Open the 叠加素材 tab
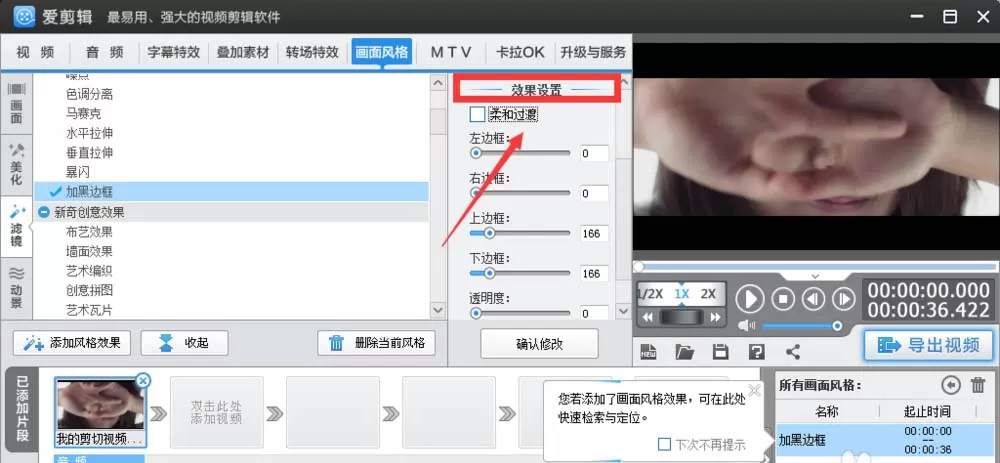The width and height of the screenshot is (1000, 463). (x=243, y=52)
